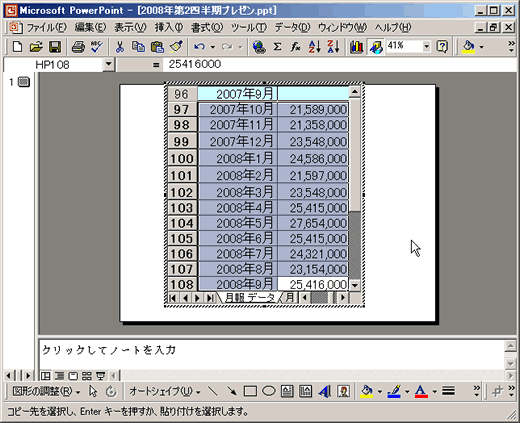Toggle the Slide Show view button

point(101,376)
